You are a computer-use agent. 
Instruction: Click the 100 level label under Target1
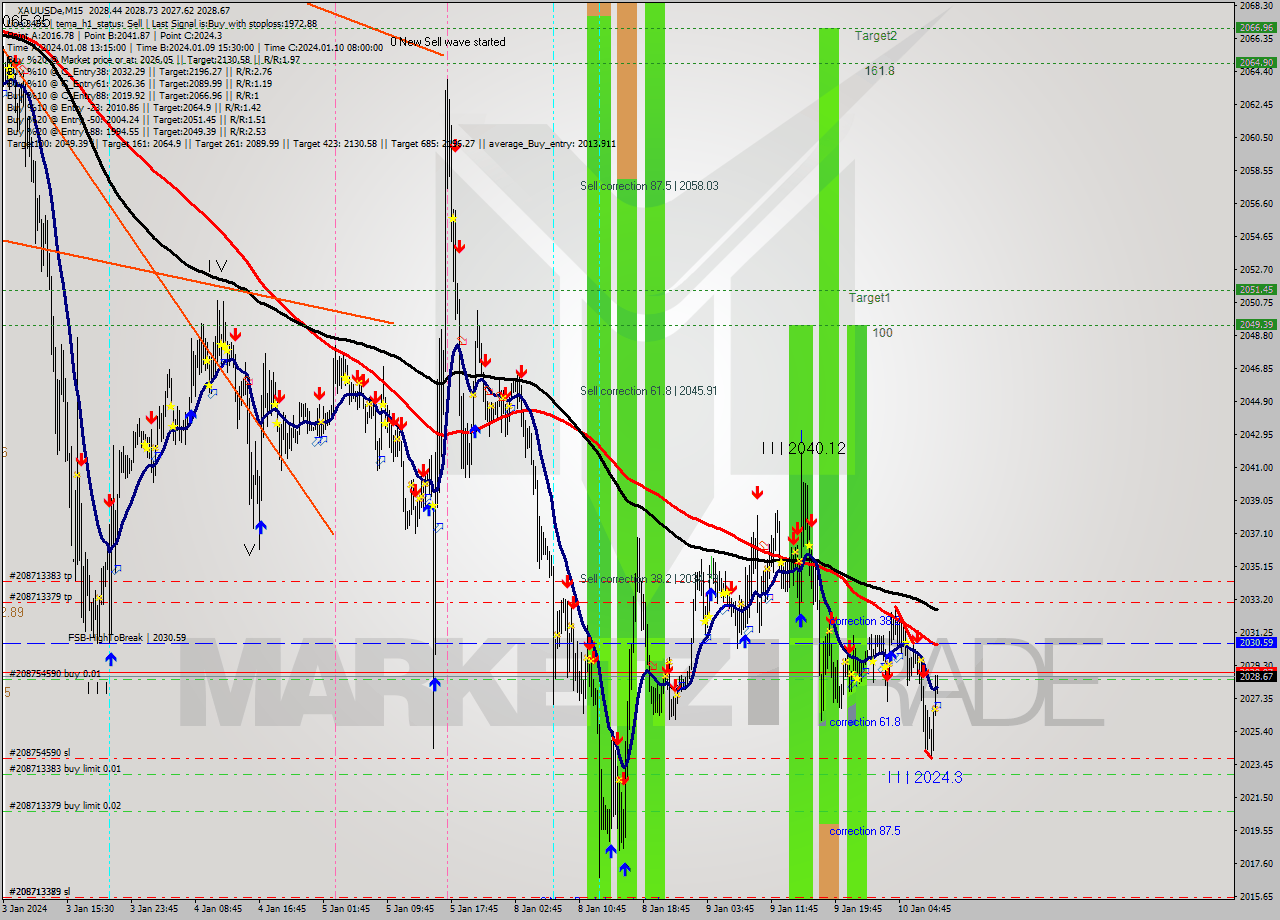click(x=882, y=333)
